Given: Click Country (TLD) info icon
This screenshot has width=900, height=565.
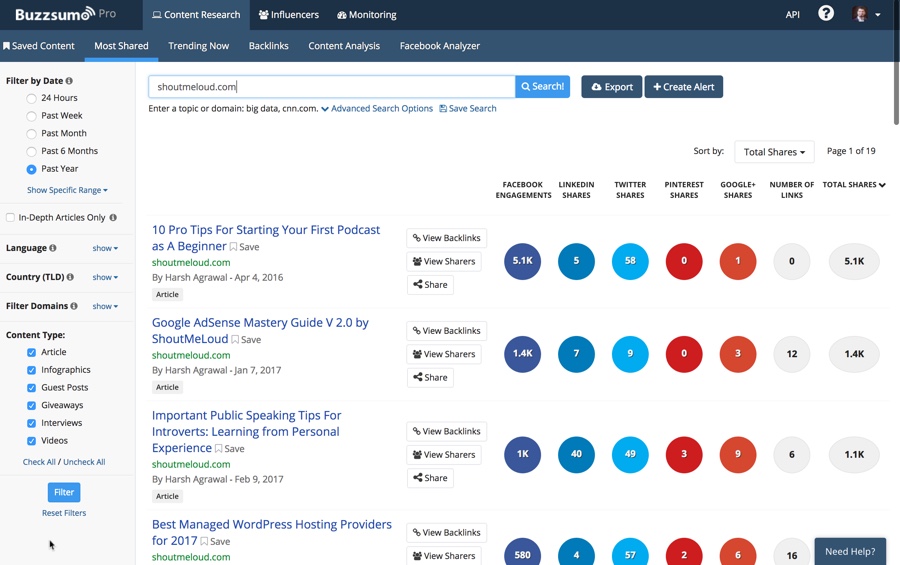Looking at the screenshot, I should pos(70,277).
